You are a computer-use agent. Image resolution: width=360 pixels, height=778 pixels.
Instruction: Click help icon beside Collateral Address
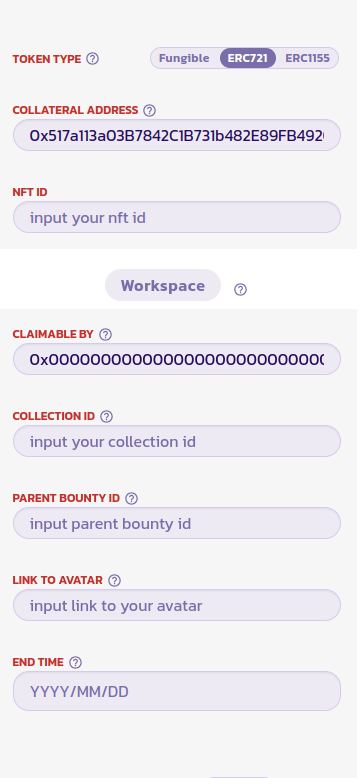pyautogui.click(x=149, y=110)
